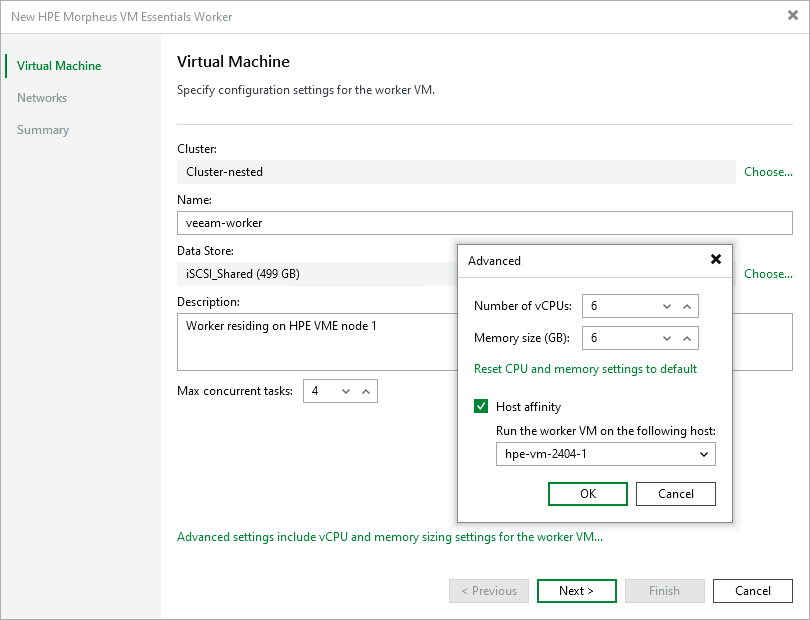Click the Next button
Viewport: 810px width, 620px height.
pos(576,591)
